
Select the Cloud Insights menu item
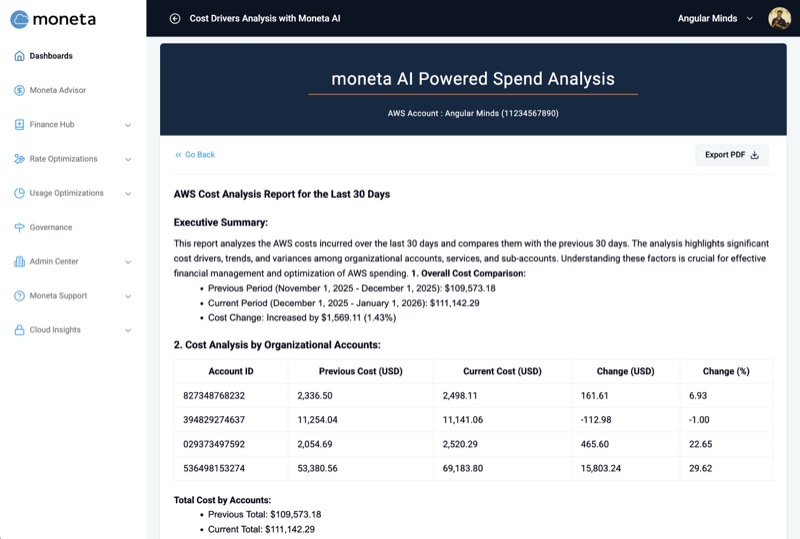72,330
